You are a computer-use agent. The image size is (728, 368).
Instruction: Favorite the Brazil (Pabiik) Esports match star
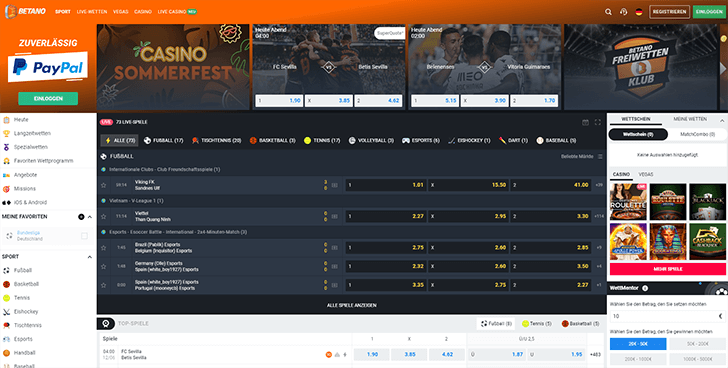click(104, 248)
